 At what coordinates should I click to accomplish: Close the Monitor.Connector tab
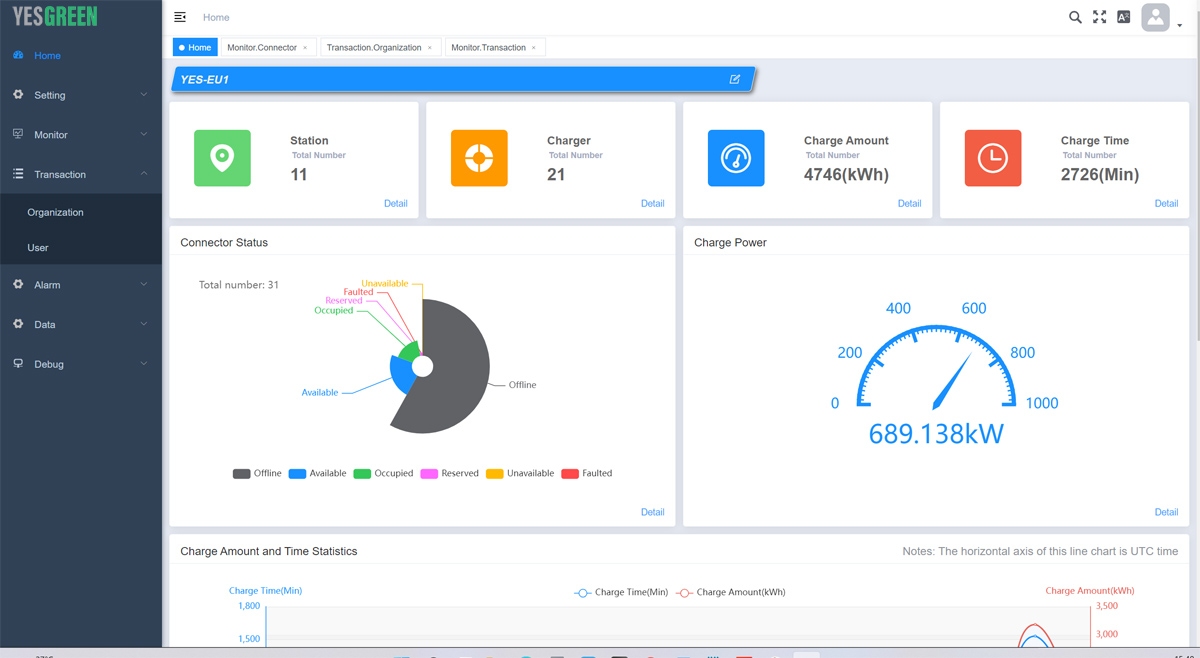coord(305,48)
